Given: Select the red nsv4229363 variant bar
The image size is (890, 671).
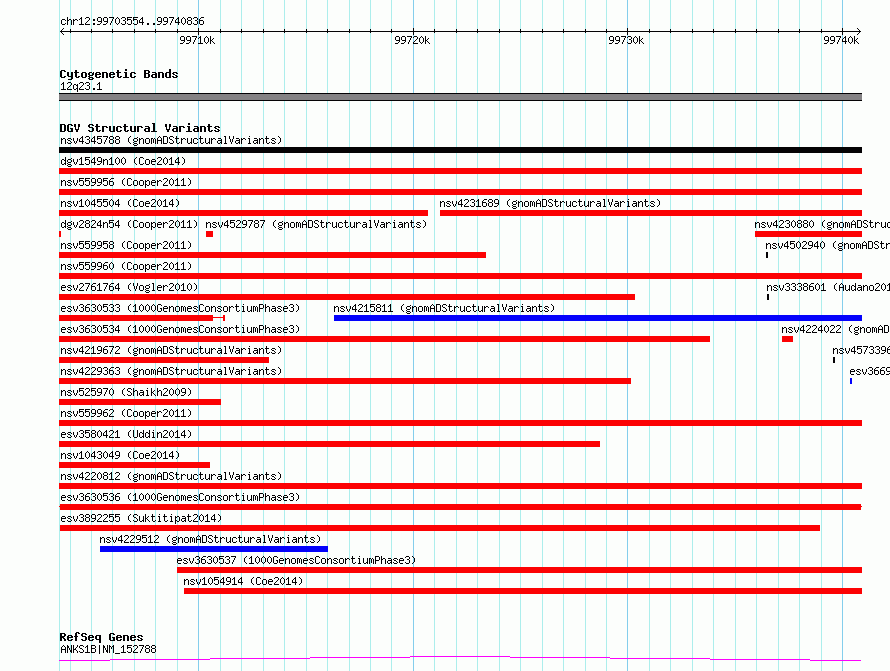Looking at the screenshot, I should [345, 381].
